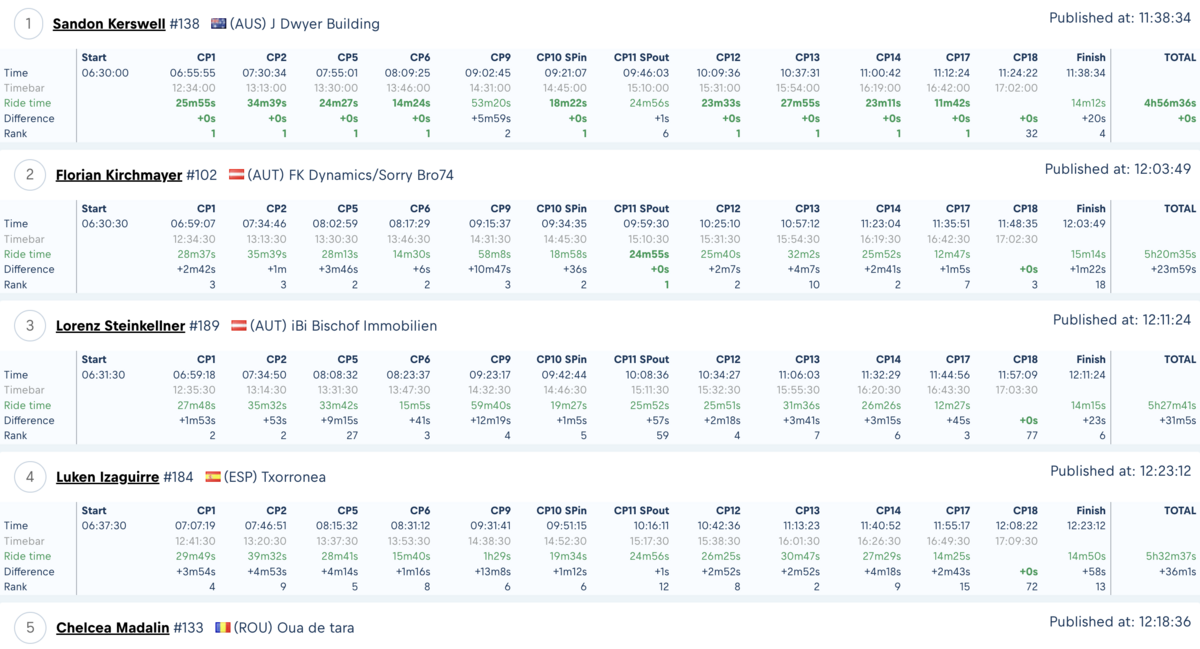Click the Australian flag icon beside #138
The image size is (1200, 649).
tap(219, 24)
